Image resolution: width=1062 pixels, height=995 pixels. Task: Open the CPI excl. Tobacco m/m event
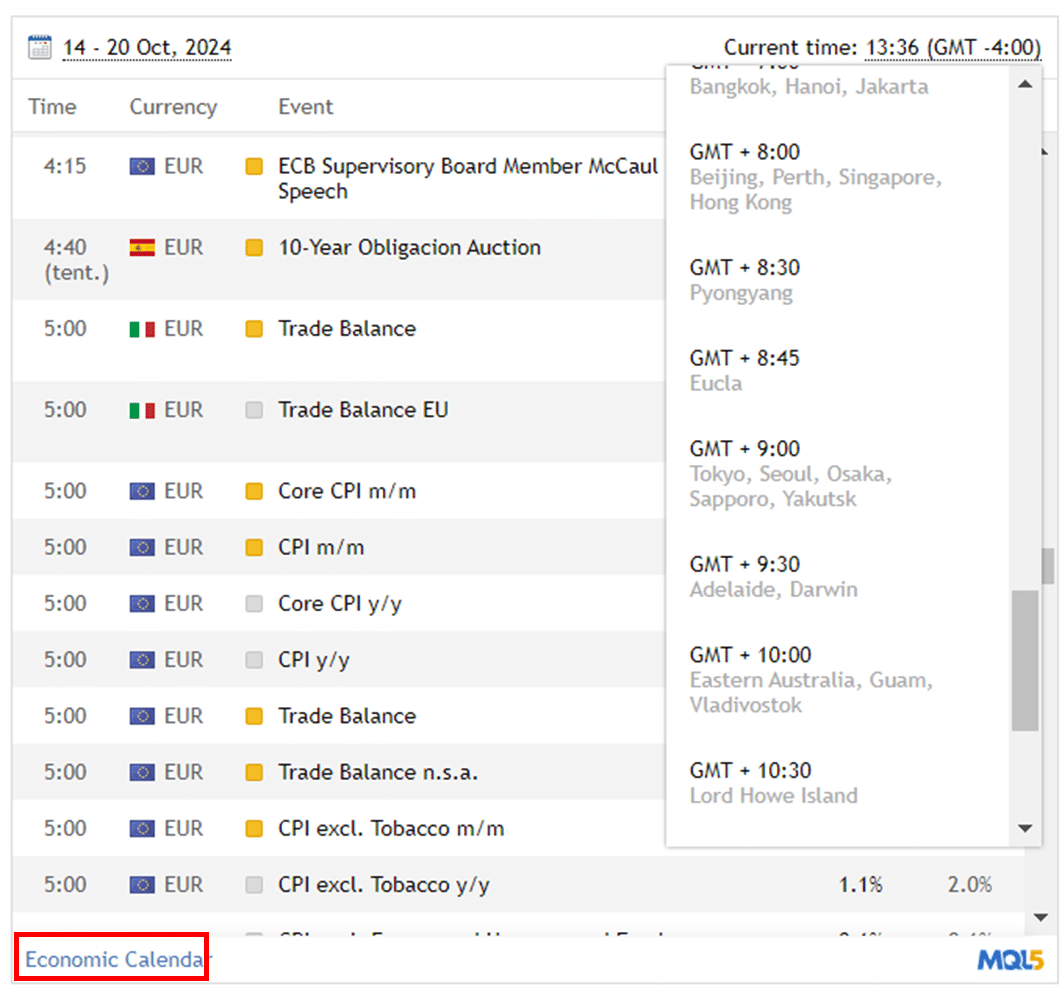[391, 828]
